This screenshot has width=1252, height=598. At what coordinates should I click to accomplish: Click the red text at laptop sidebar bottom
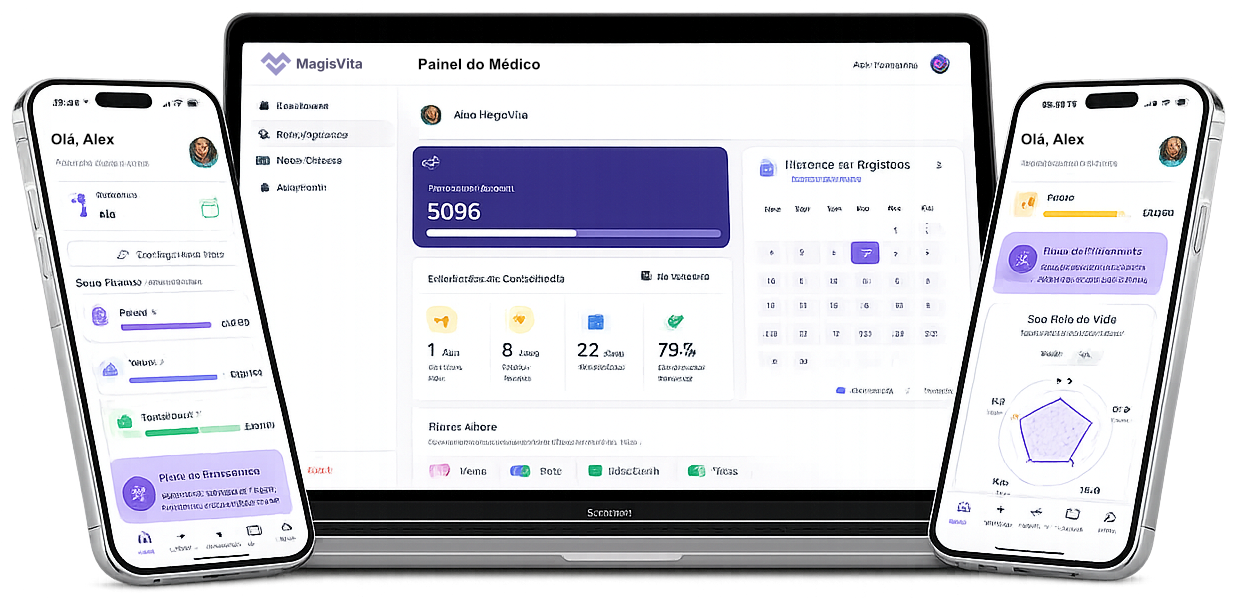pos(319,469)
